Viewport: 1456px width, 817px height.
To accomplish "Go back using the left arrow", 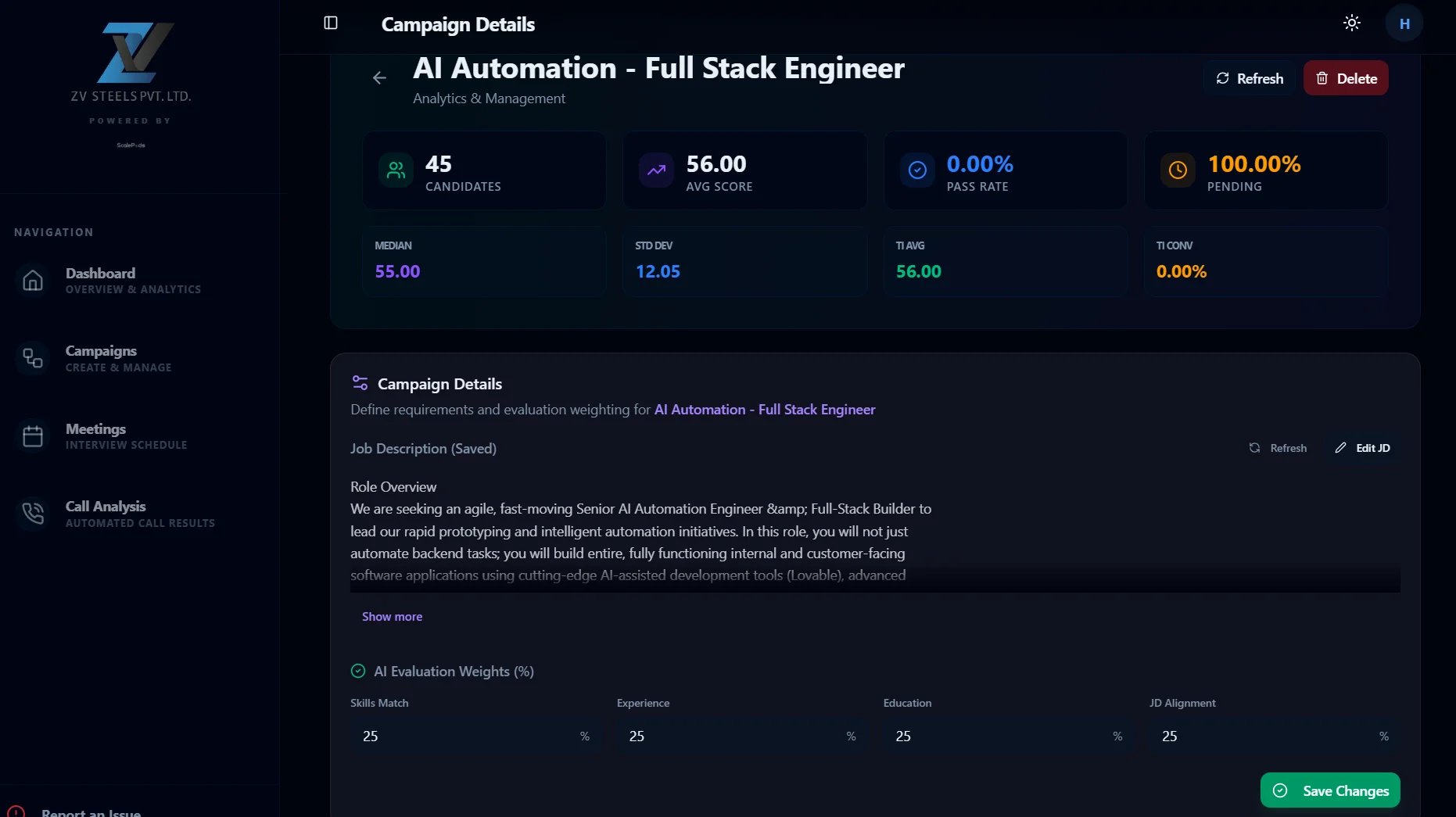I will 379,77.
